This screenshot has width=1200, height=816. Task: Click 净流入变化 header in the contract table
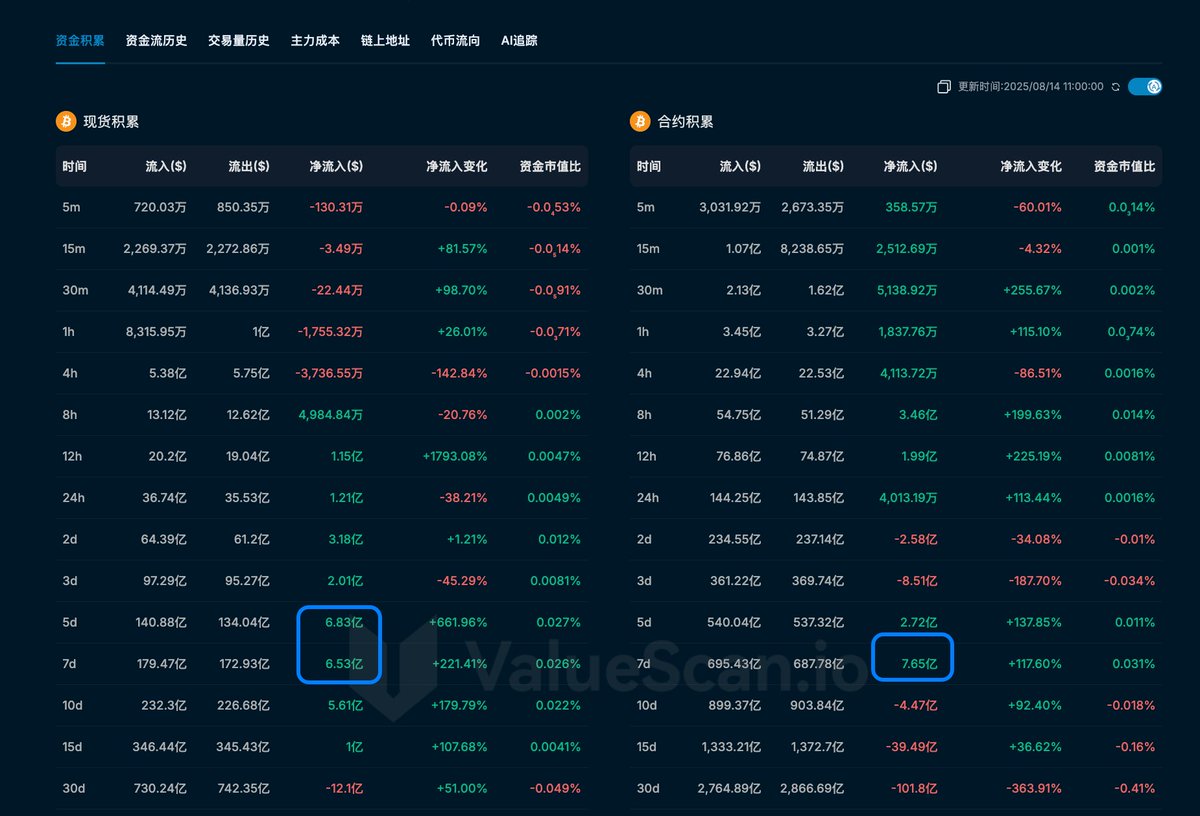coord(1031,167)
